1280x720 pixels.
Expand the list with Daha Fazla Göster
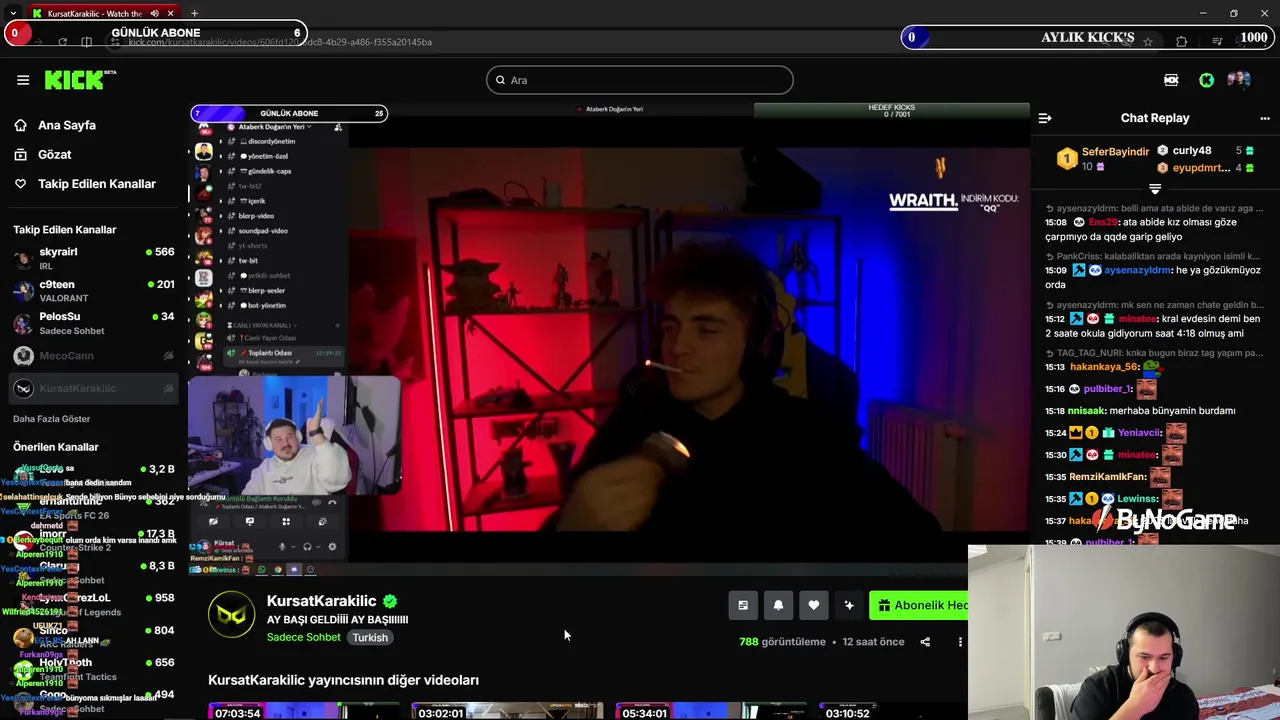coord(51,419)
